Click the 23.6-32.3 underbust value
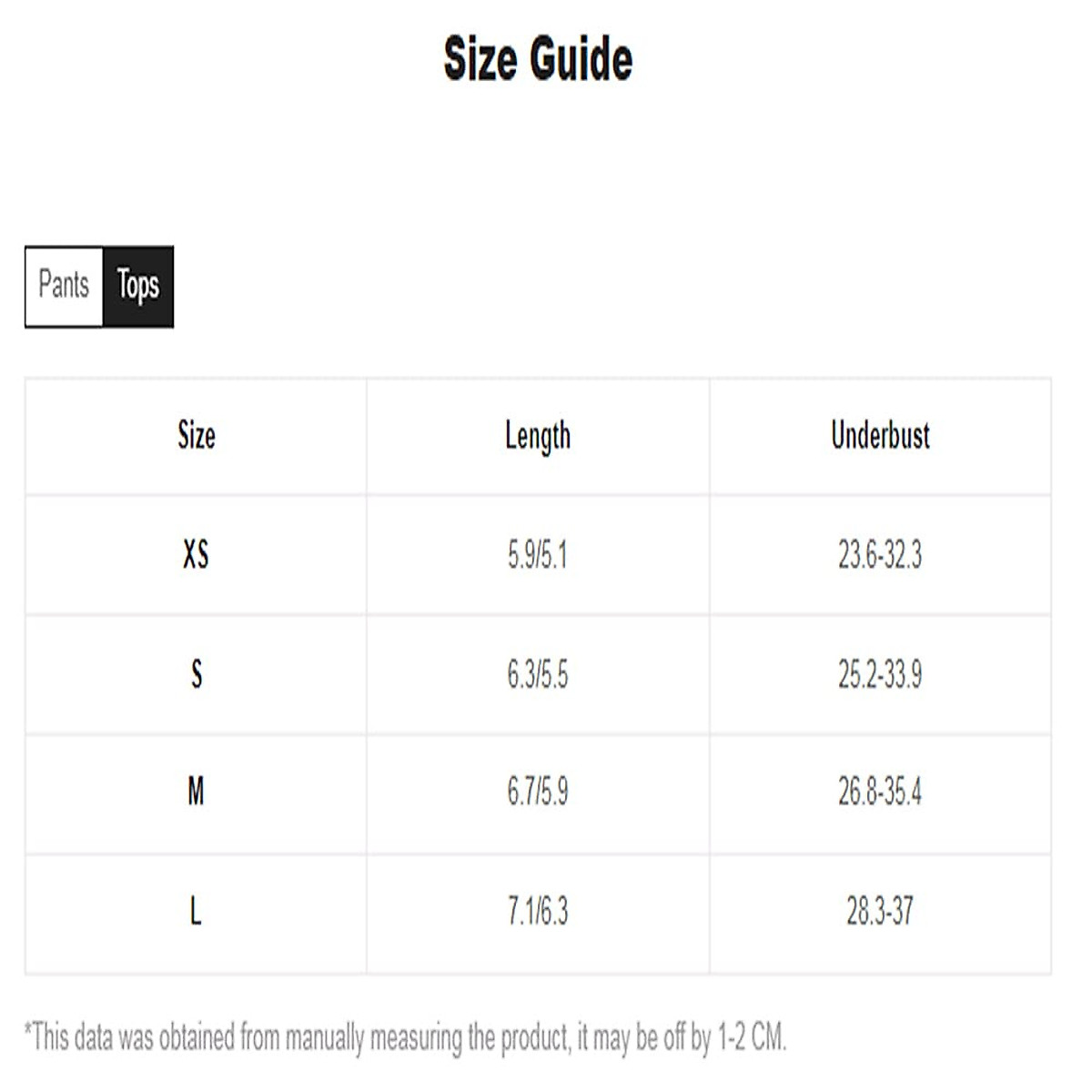This screenshot has width=1092, height=1092. point(880,554)
